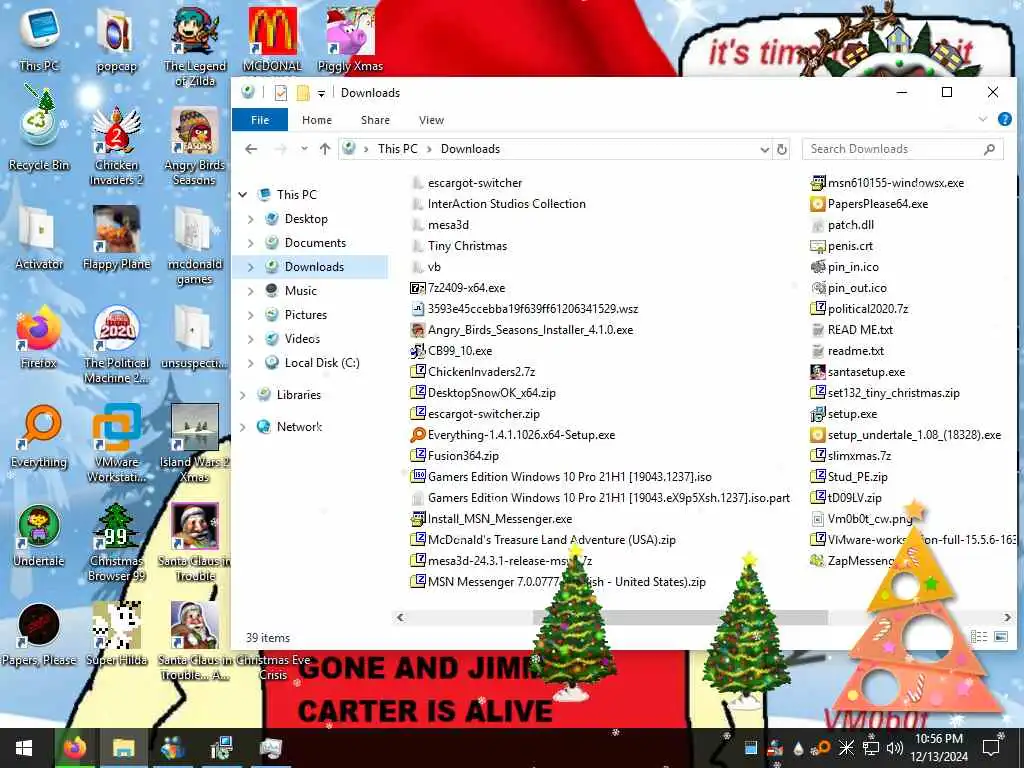This screenshot has width=1024, height=768.
Task: Click the scrollbar left arrow
Action: pos(400,617)
